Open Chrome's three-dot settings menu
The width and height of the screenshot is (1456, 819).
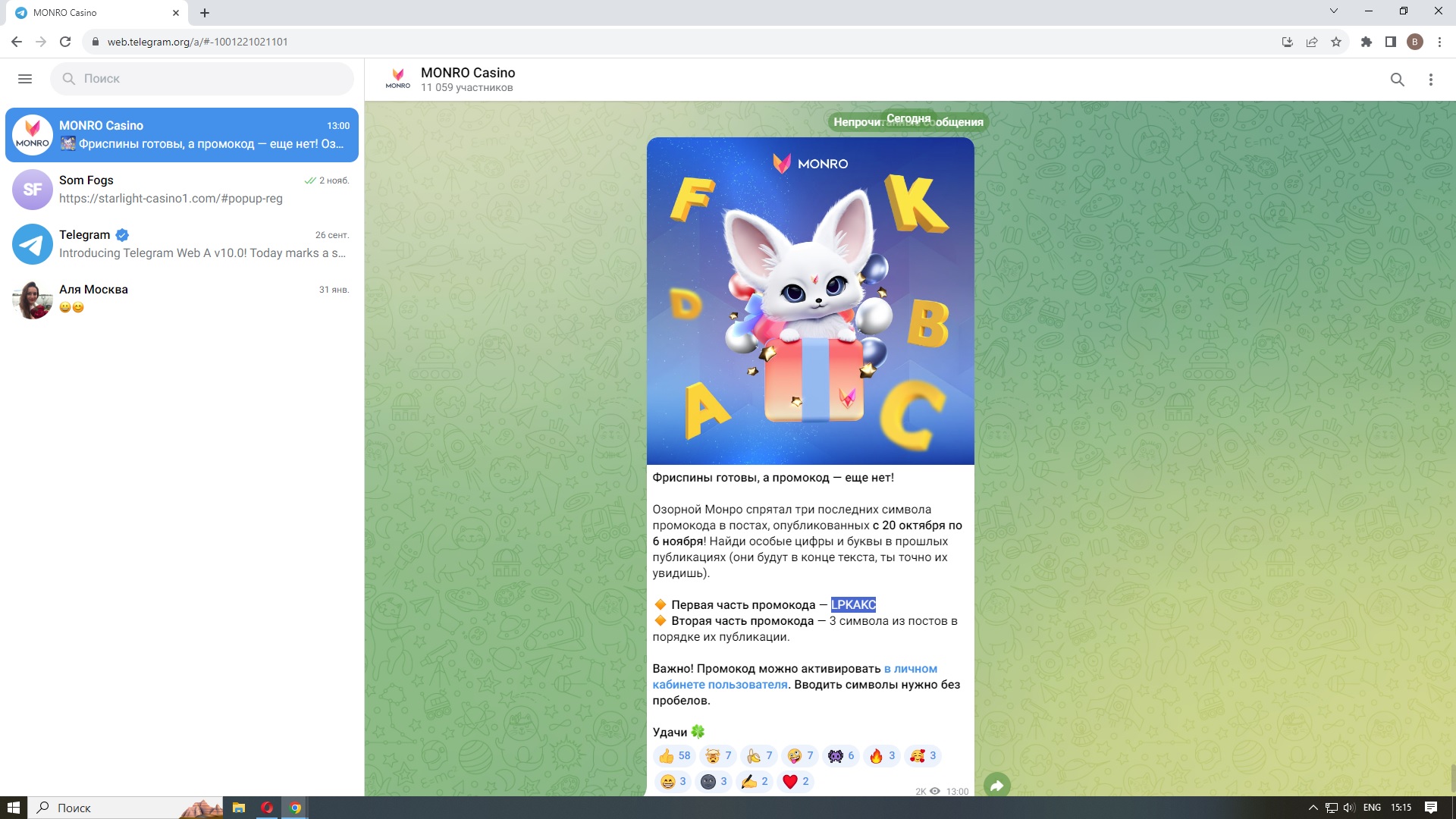[1439, 42]
